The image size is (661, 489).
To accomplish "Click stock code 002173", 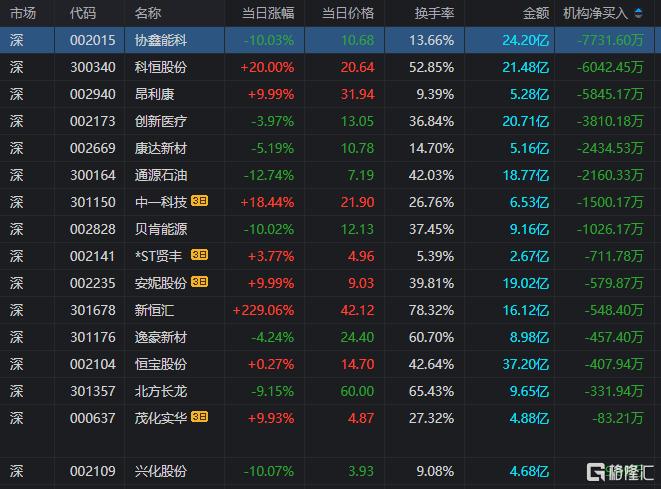I will point(93,121).
